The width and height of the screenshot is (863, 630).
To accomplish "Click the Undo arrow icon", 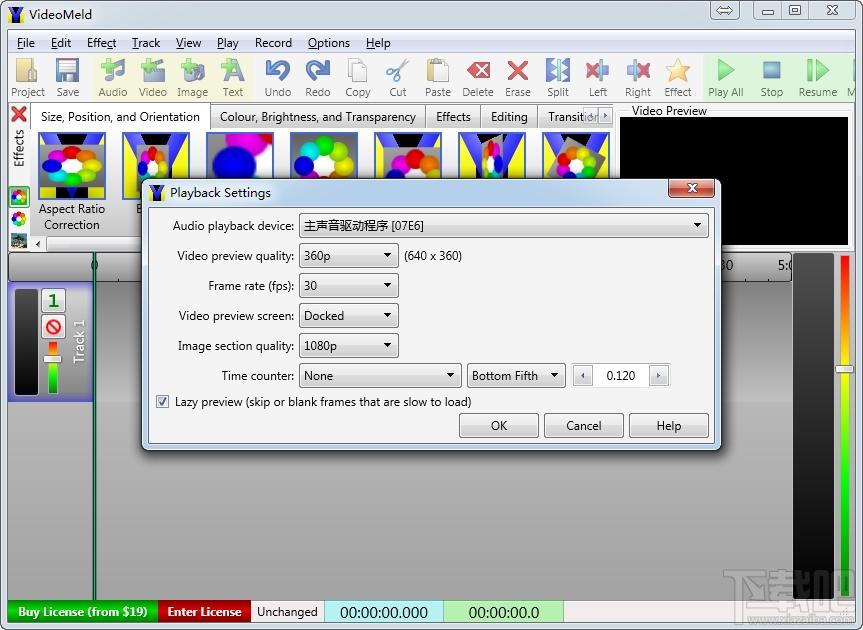I will (x=277, y=77).
